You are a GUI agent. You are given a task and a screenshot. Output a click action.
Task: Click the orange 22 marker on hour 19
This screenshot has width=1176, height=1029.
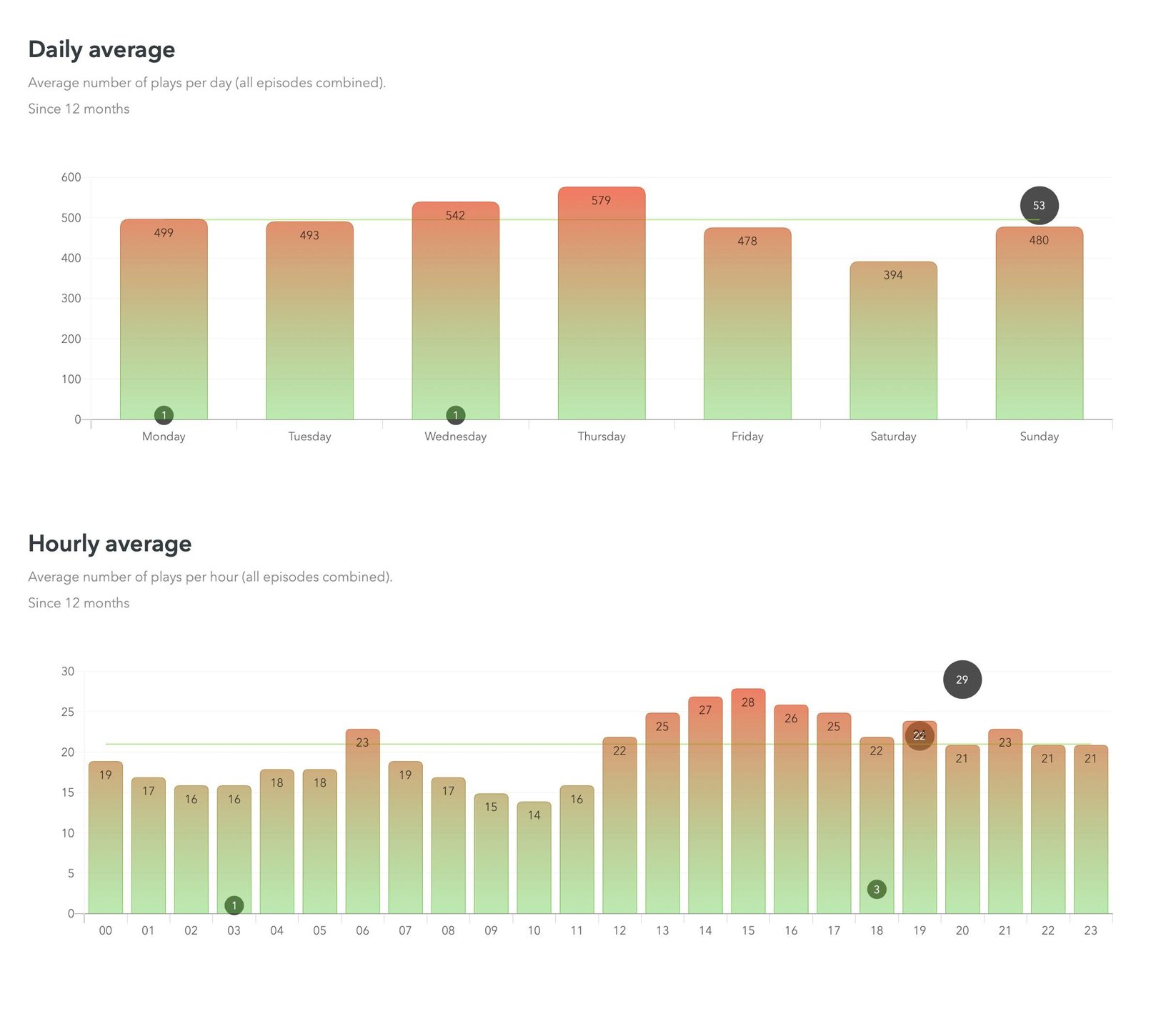point(920,736)
